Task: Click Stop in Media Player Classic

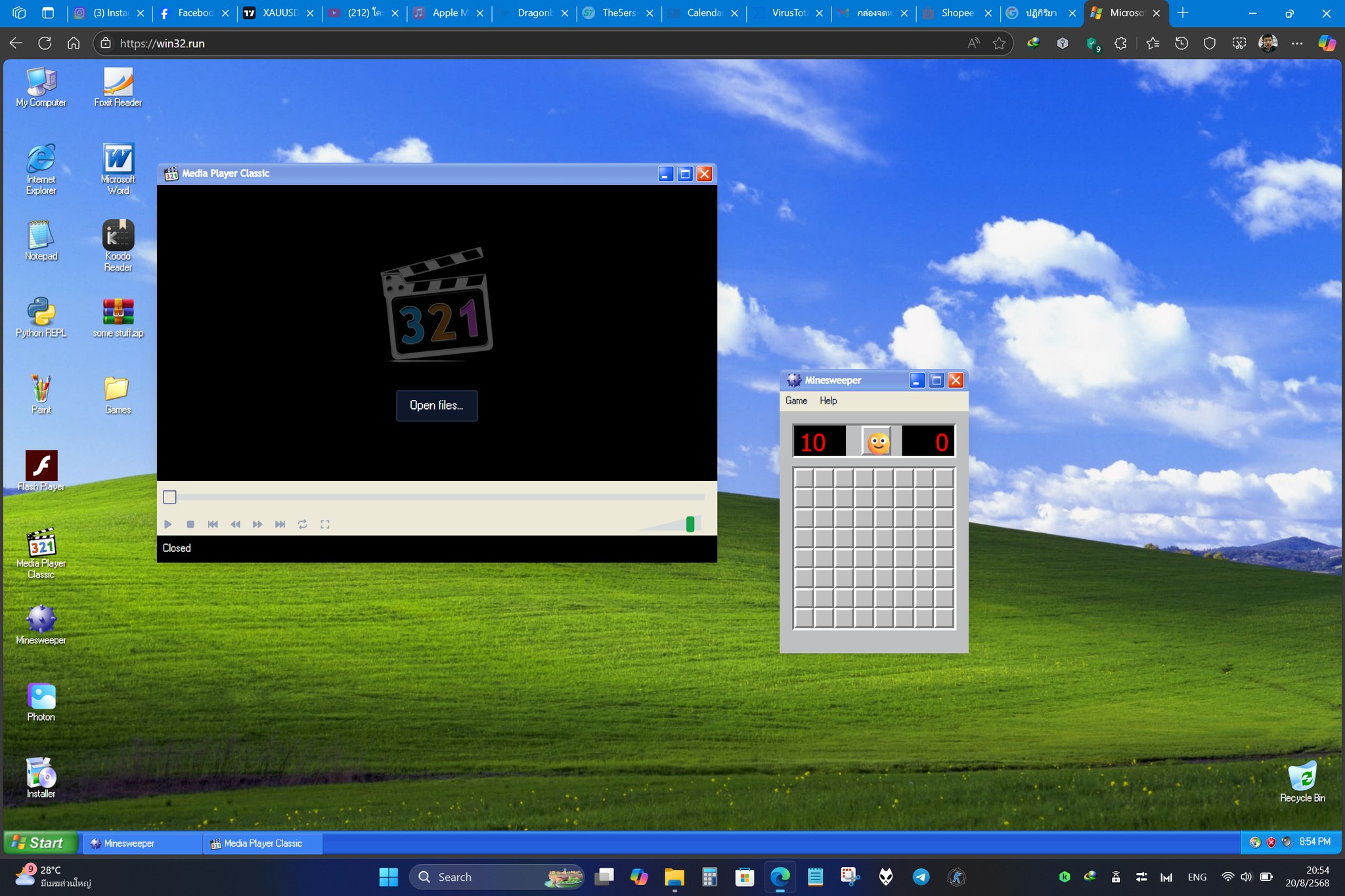Action: (x=190, y=524)
